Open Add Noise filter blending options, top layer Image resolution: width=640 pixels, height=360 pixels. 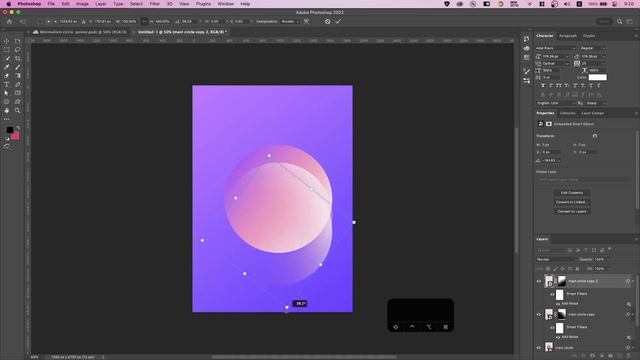629,304
